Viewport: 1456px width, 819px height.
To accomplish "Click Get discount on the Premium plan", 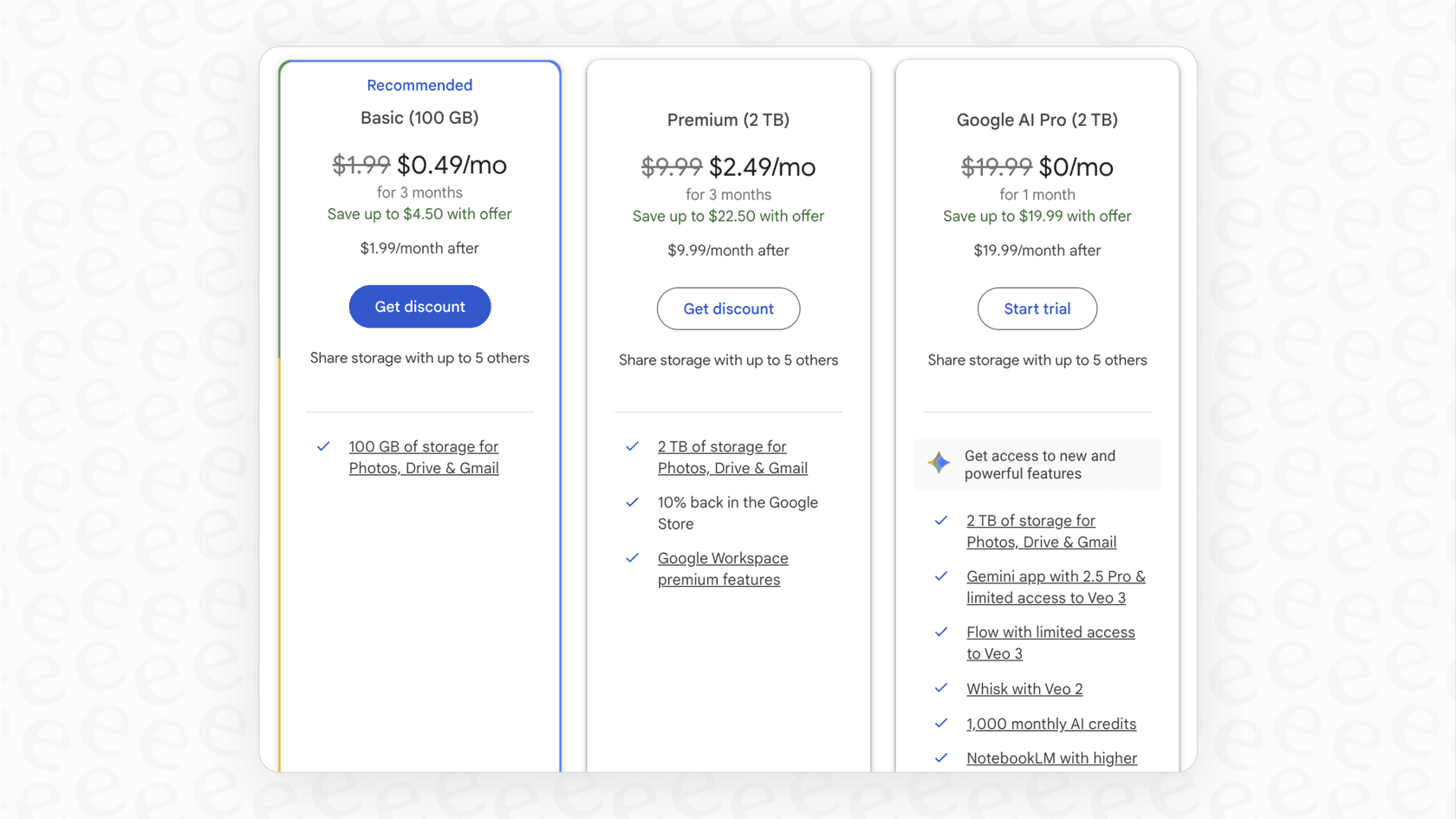I will coord(728,309).
